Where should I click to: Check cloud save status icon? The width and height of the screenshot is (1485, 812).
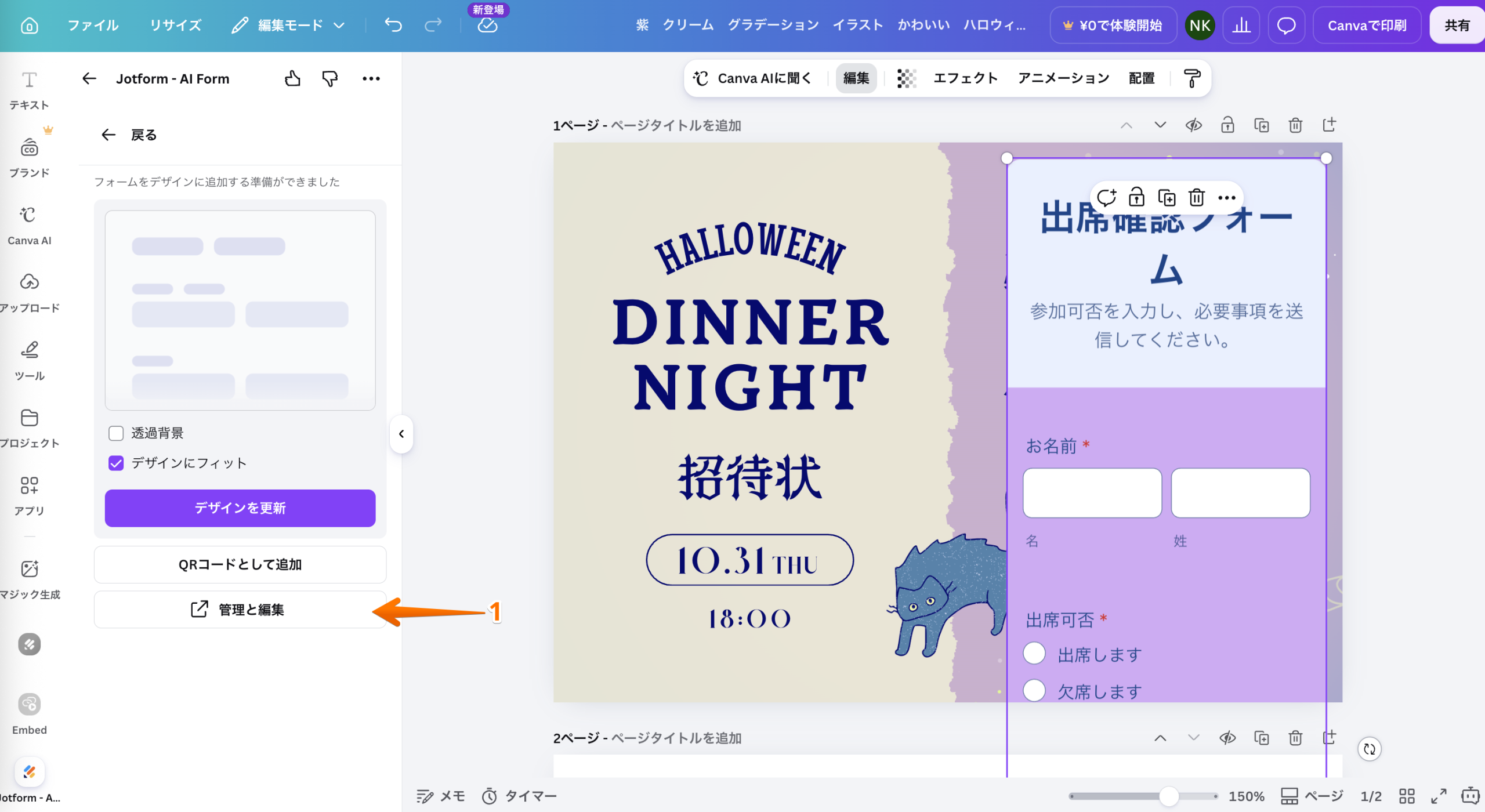pyautogui.click(x=487, y=26)
